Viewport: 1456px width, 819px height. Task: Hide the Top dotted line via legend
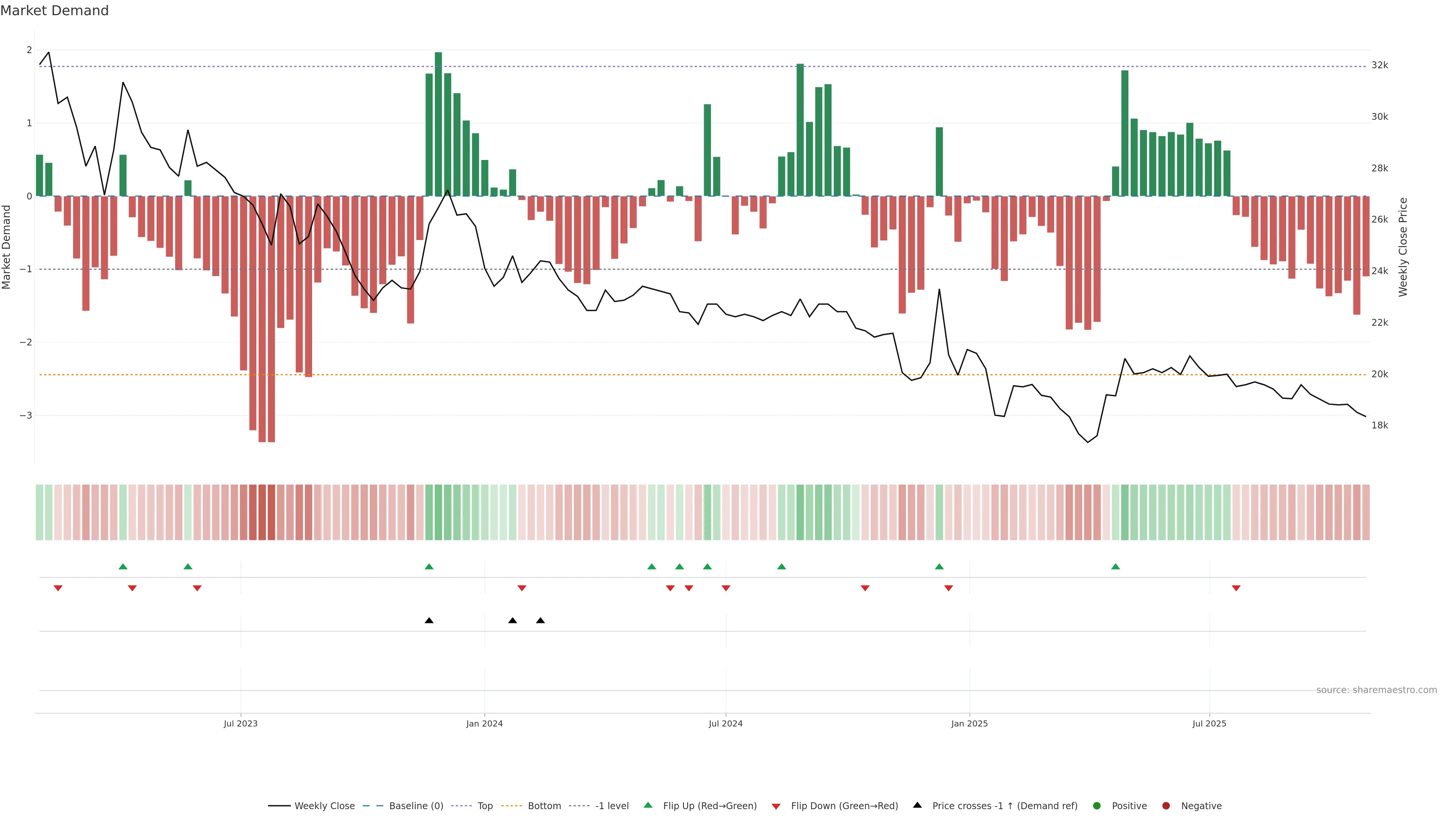pyautogui.click(x=485, y=805)
